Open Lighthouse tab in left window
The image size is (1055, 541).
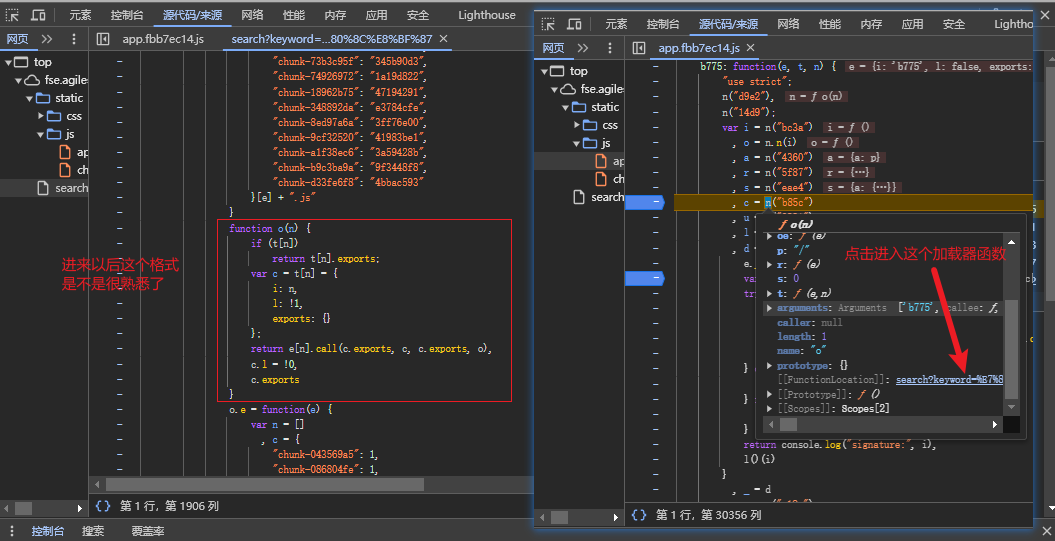(486, 15)
